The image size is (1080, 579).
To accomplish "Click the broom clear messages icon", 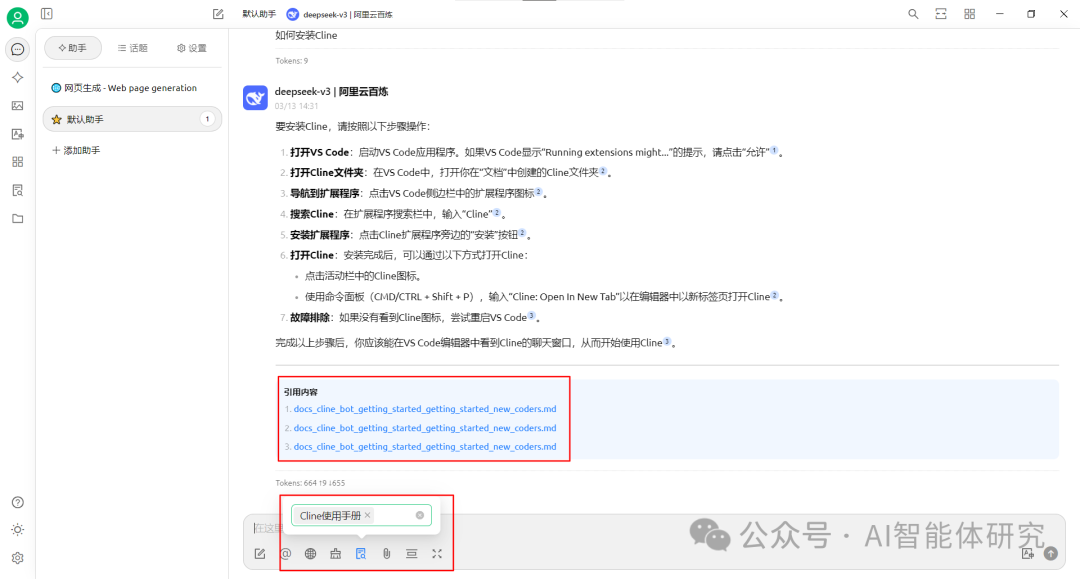I will point(335,554).
